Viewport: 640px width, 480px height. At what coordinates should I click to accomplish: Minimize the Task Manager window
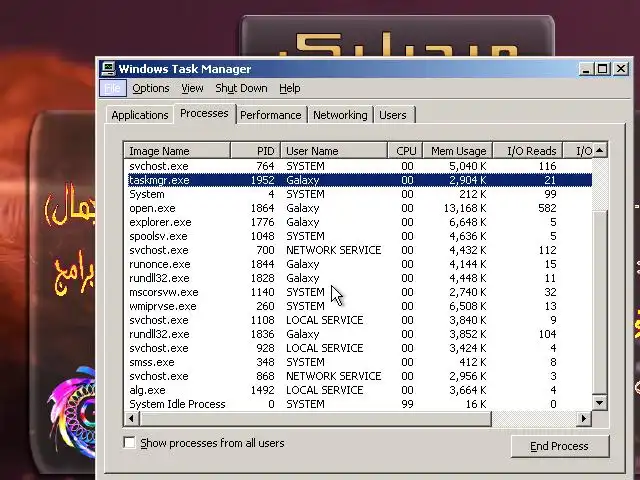(x=586, y=69)
